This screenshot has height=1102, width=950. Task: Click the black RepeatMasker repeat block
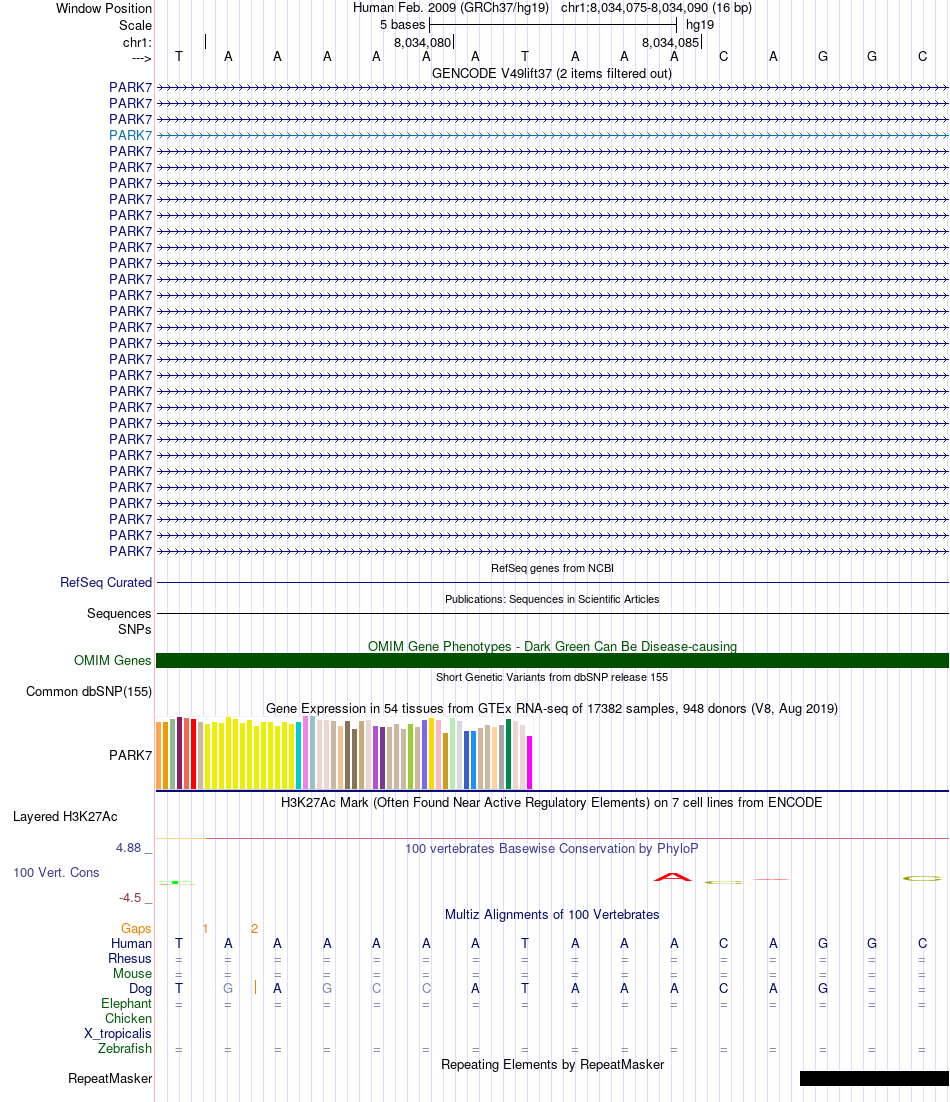(874, 1078)
